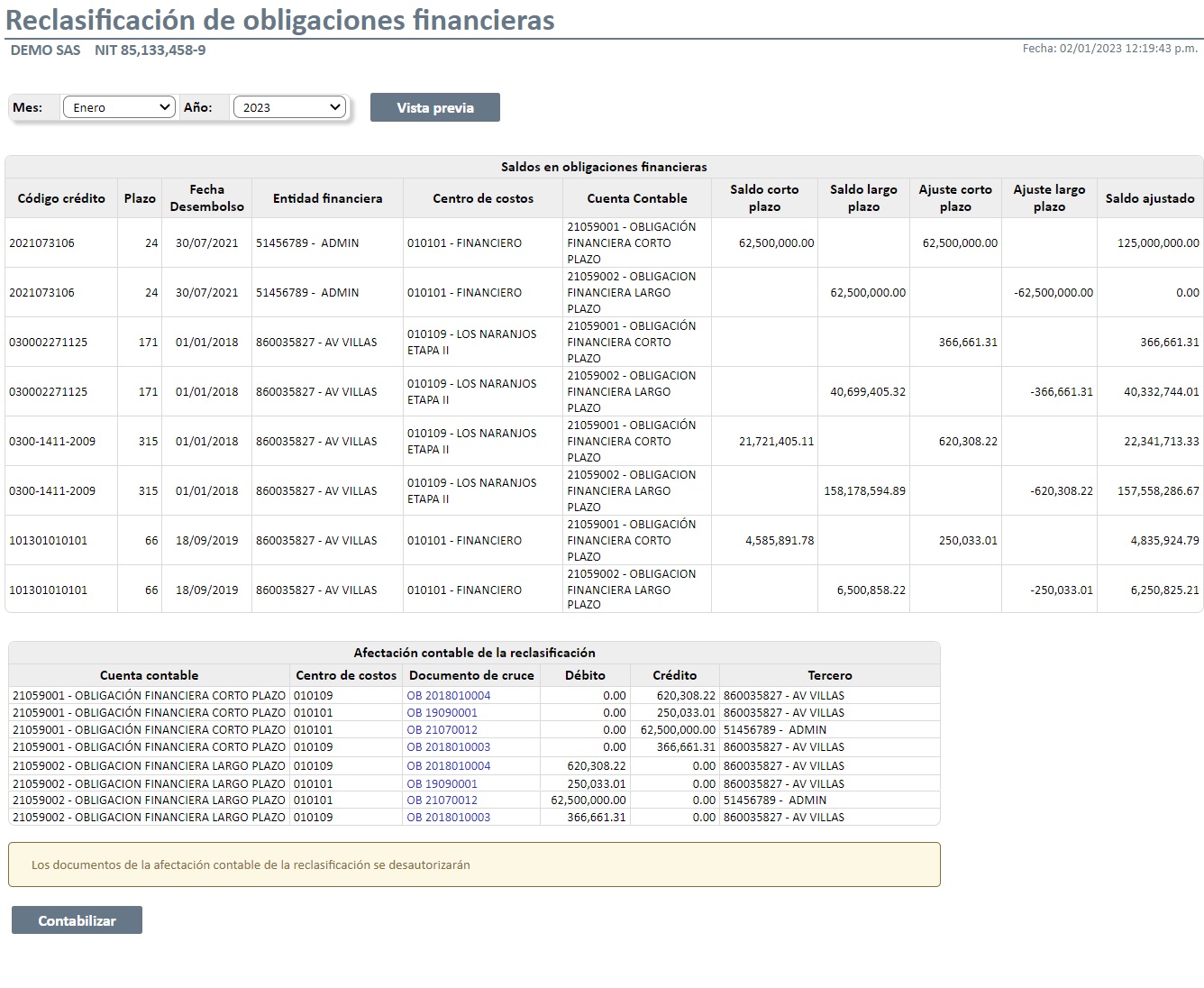
Task: Open document OB 19090001 in the CORTO PLAZO row
Action: tap(442, 713)
